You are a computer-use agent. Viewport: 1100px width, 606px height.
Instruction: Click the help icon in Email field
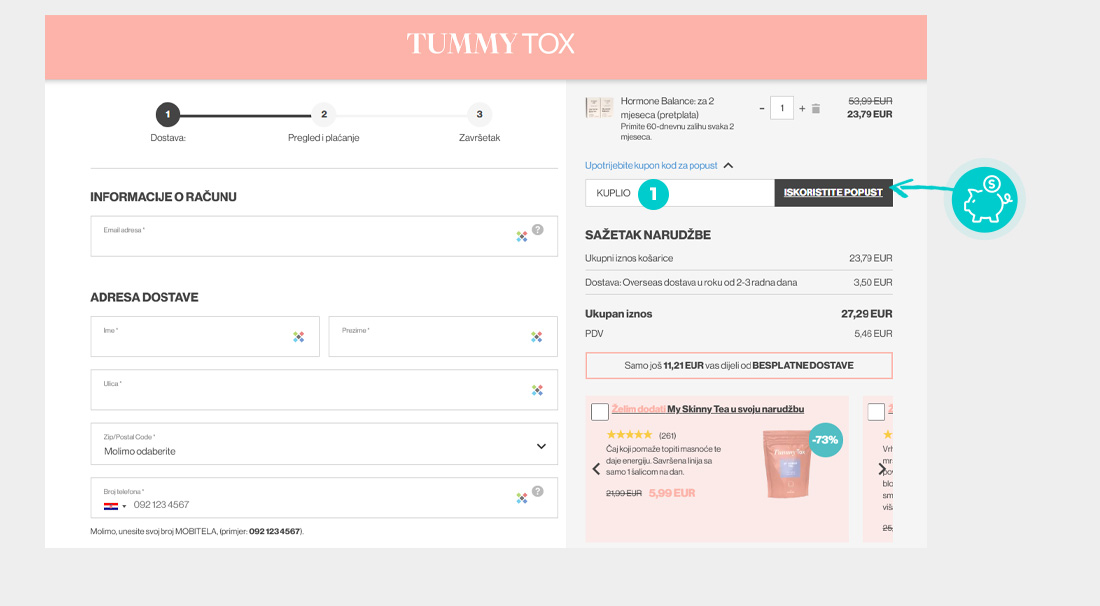537,229
